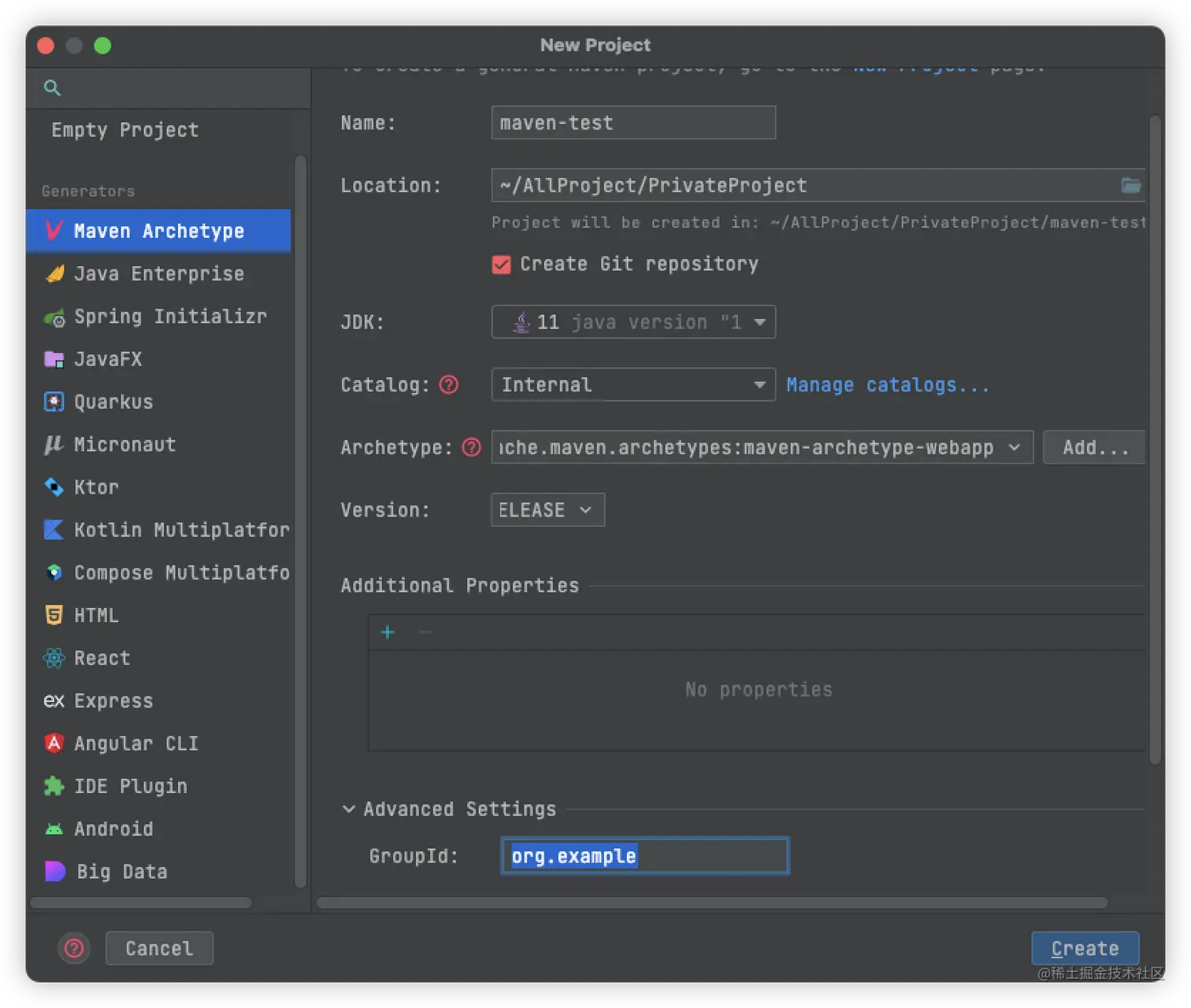The width and height of the screenshot is (1191, 1008).
Task: Open help for the Catalog field
Action: (x=448, y=384)
